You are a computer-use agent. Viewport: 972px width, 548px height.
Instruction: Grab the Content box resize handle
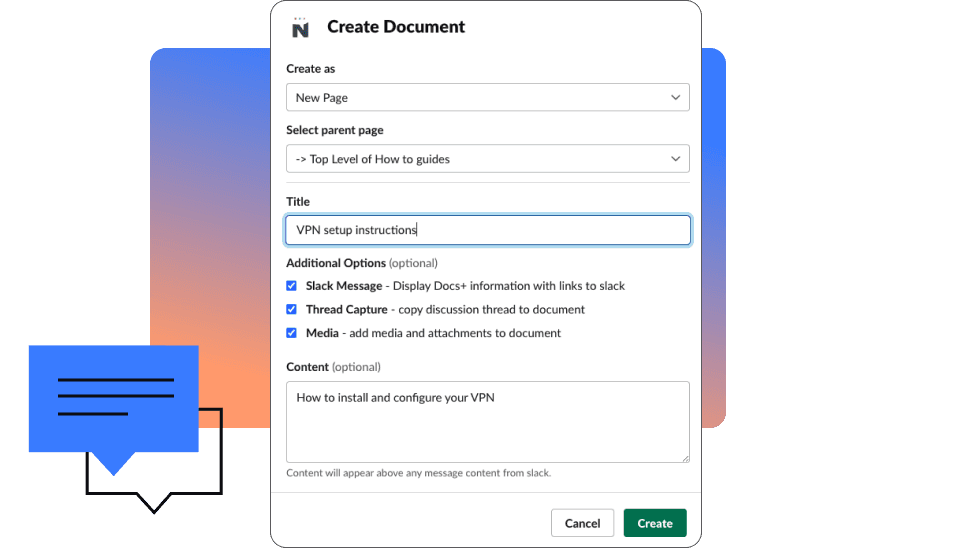coord(684,457)
